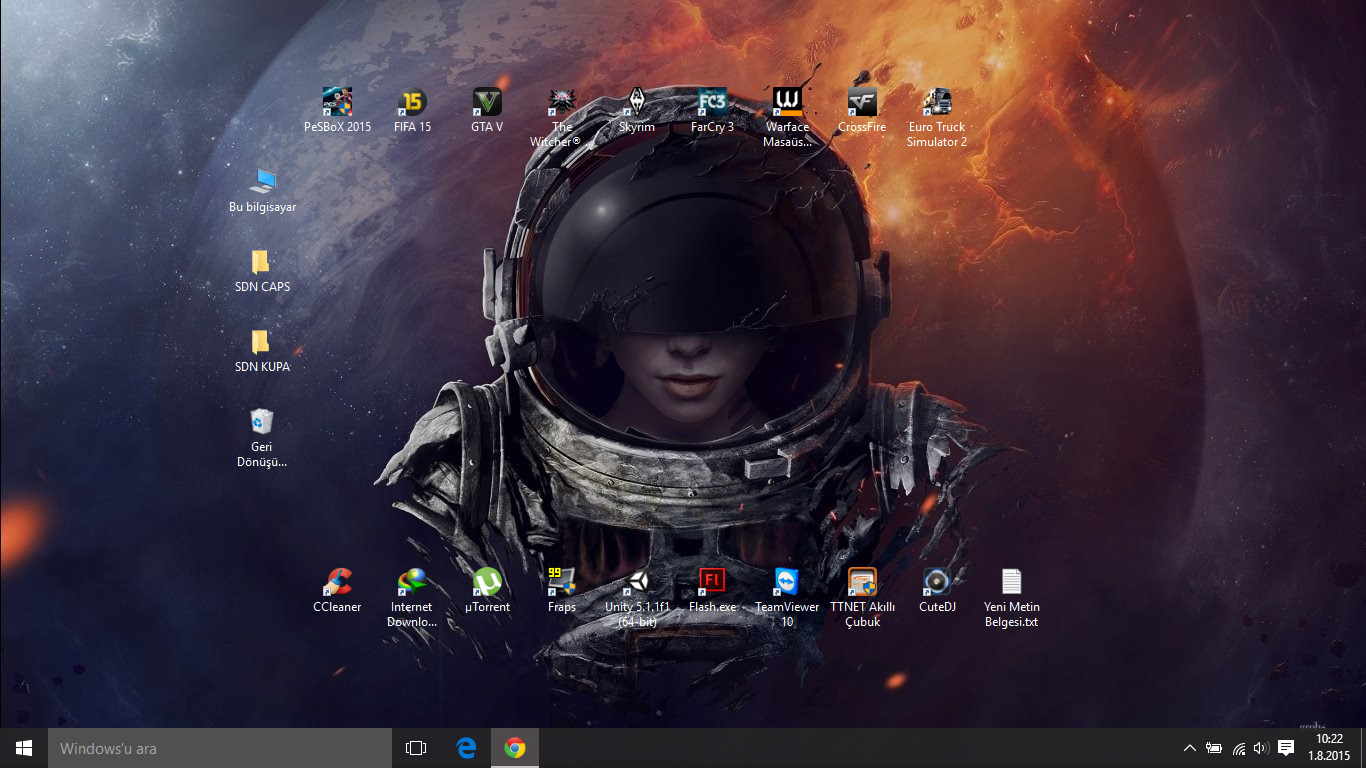This screenshot has width=1366, height=768.
Task: Open the volume control speaker icon
Action: 1261,748
